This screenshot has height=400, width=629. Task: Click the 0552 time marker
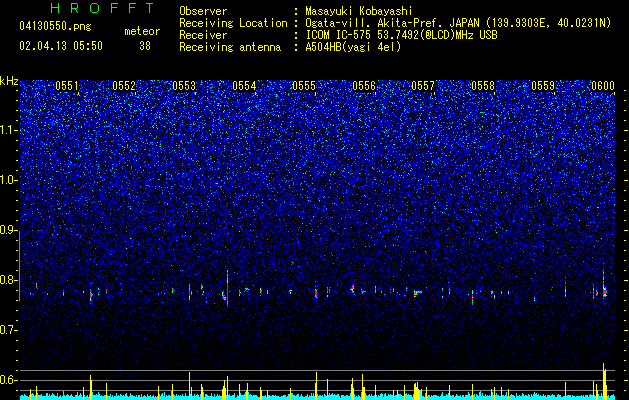pyautogui.click(x=124, y=86)
